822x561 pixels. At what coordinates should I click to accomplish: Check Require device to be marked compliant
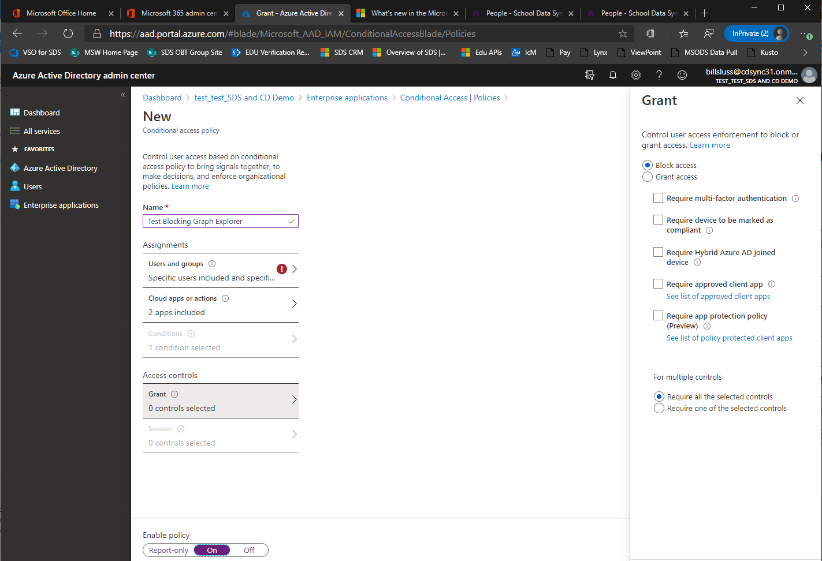[x=657, y=220]
